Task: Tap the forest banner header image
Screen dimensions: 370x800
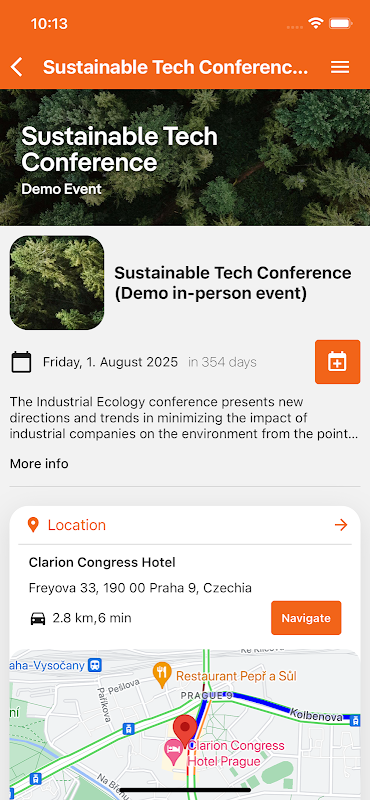Action: click(185, 158)
